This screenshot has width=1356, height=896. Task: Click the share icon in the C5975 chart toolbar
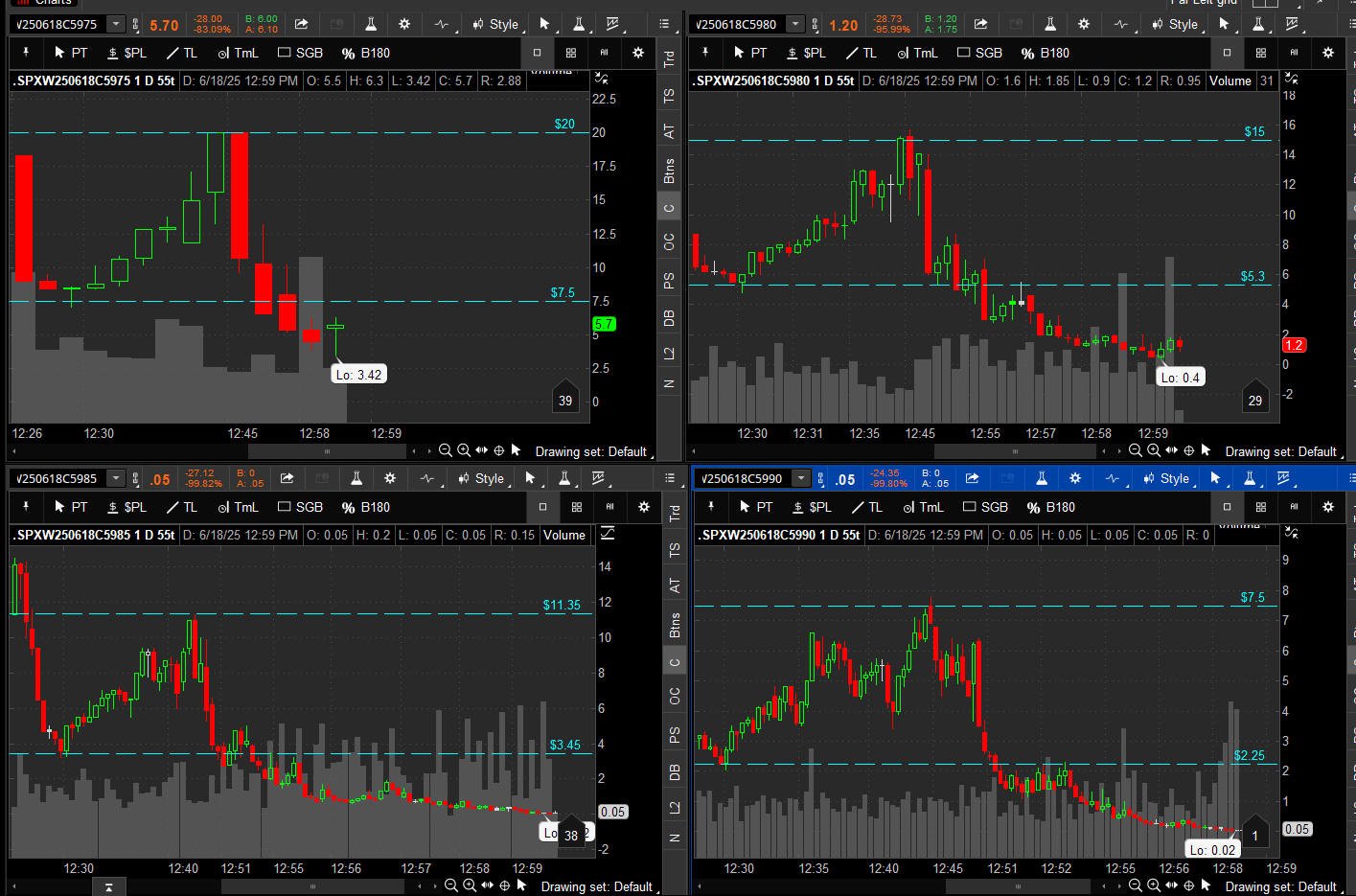301,24
